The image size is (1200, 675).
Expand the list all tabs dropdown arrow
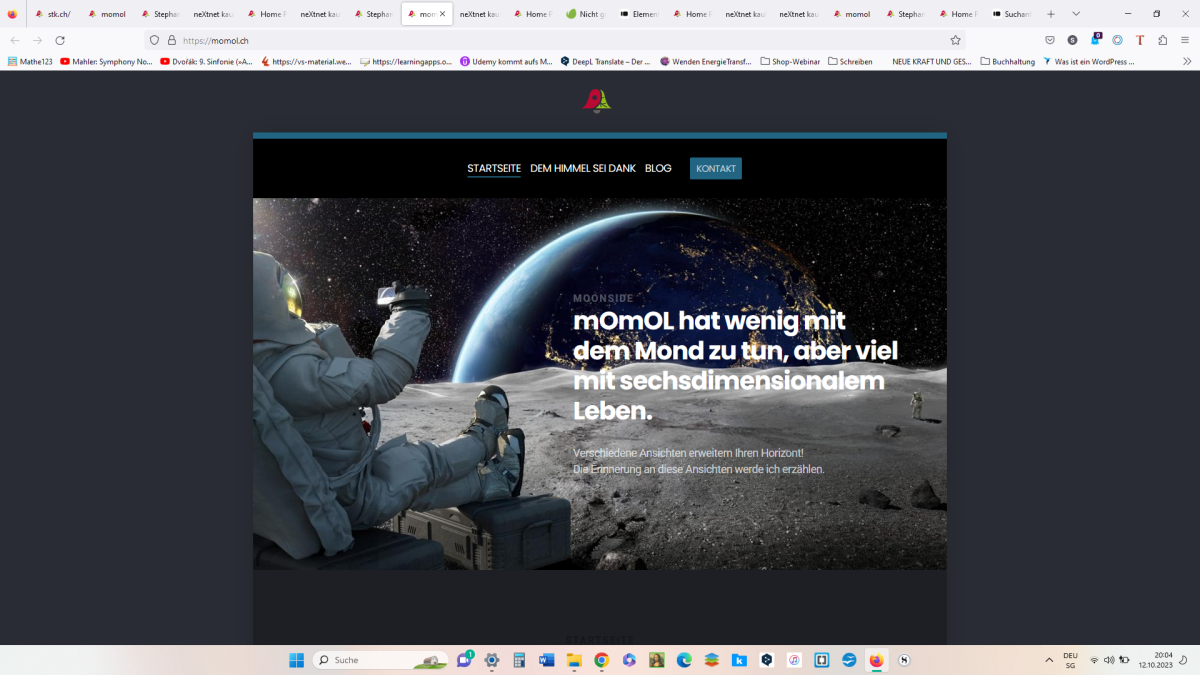[x=1076, y=14]
